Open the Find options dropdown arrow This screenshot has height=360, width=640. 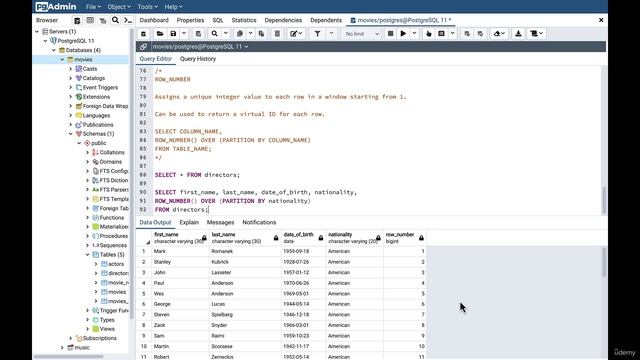click(226, 34)
